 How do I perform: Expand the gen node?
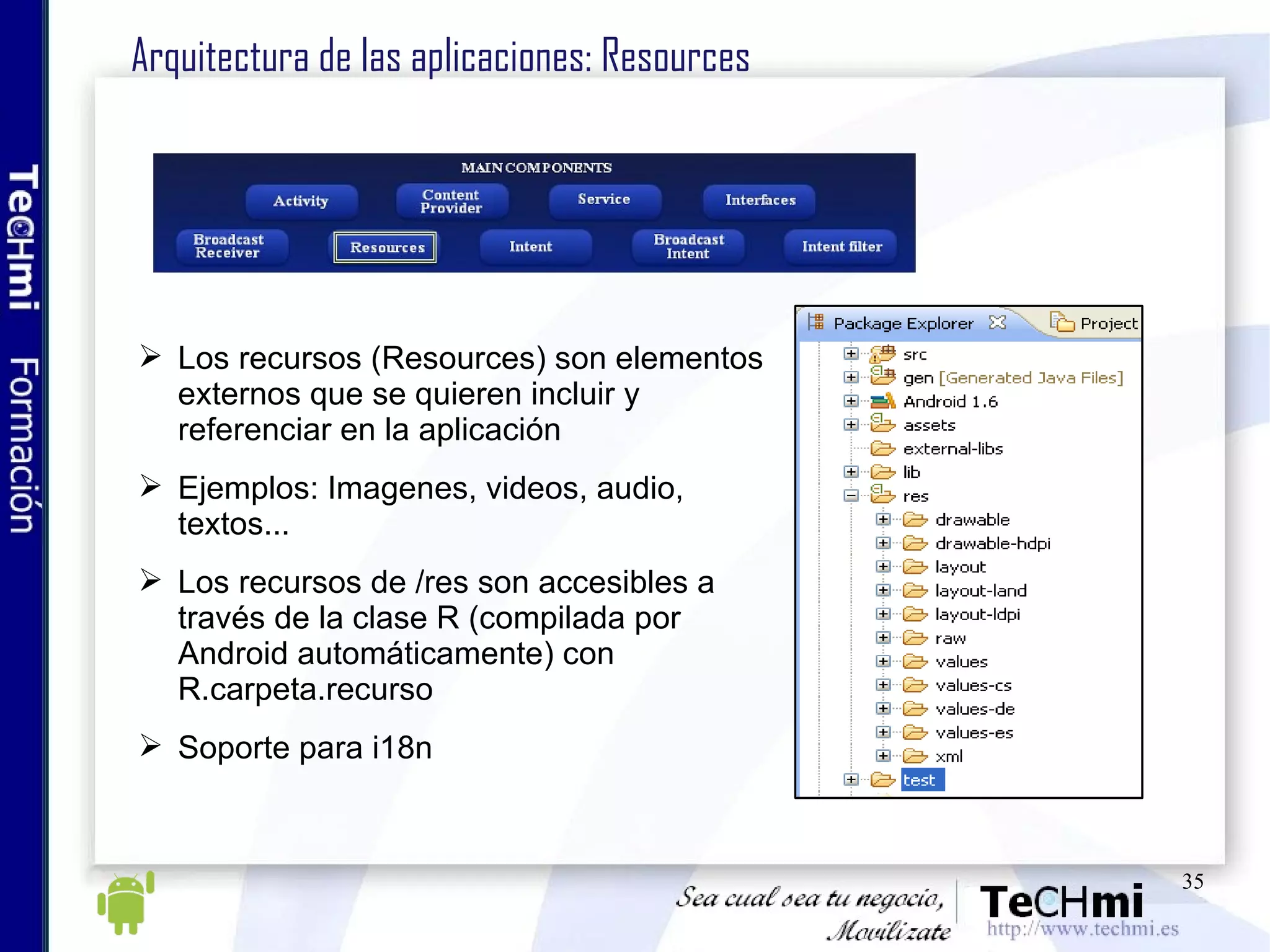pos(851,377)
